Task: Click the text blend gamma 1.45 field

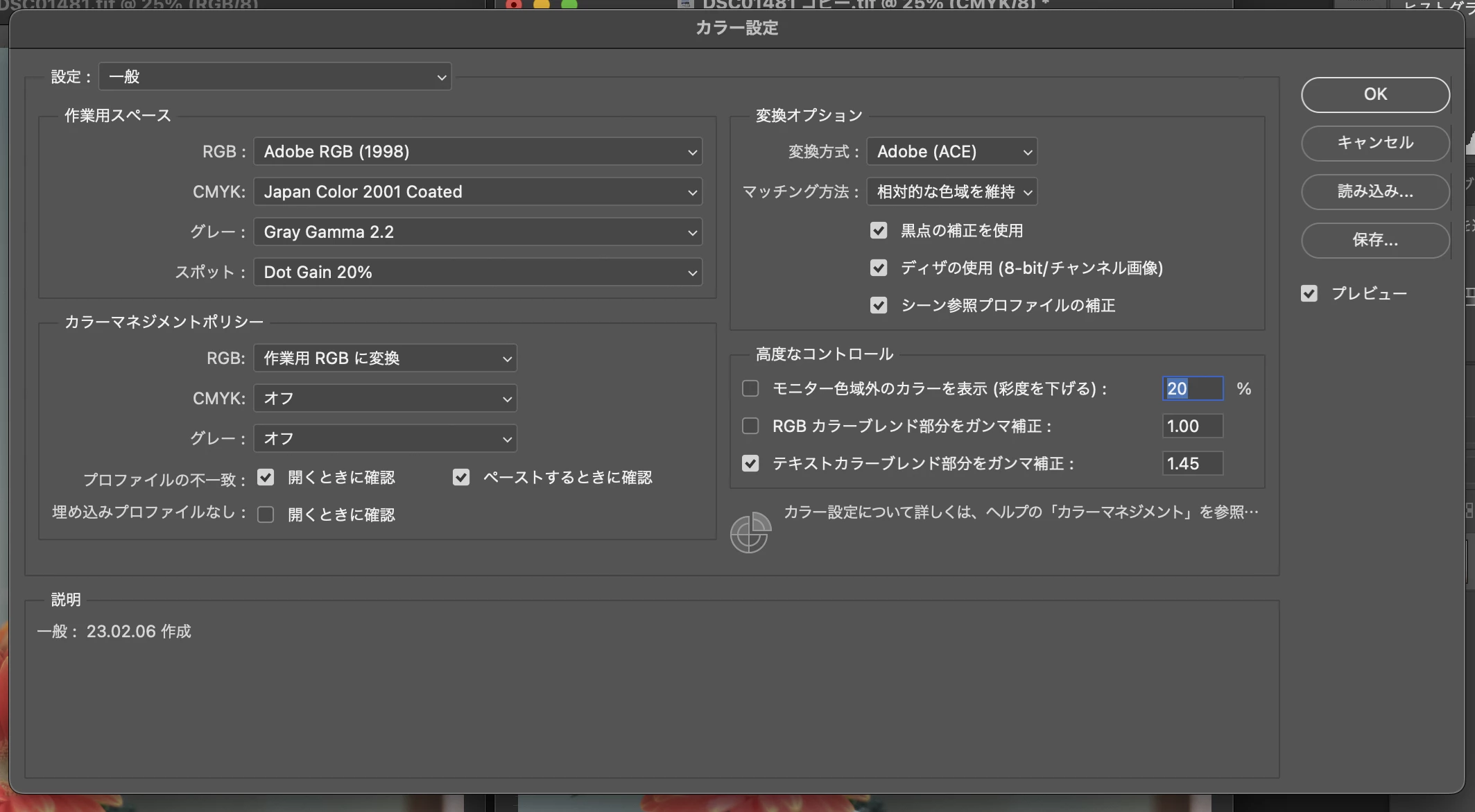Action: coord(1192,463)
